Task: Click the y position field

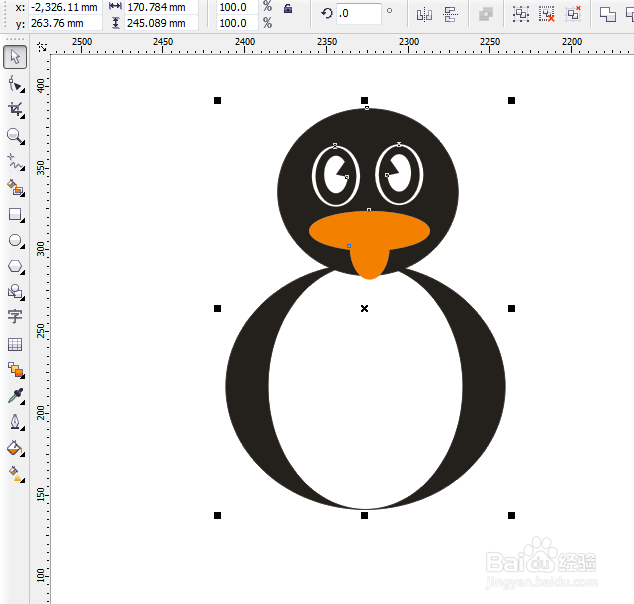Action: coord(65,23)
